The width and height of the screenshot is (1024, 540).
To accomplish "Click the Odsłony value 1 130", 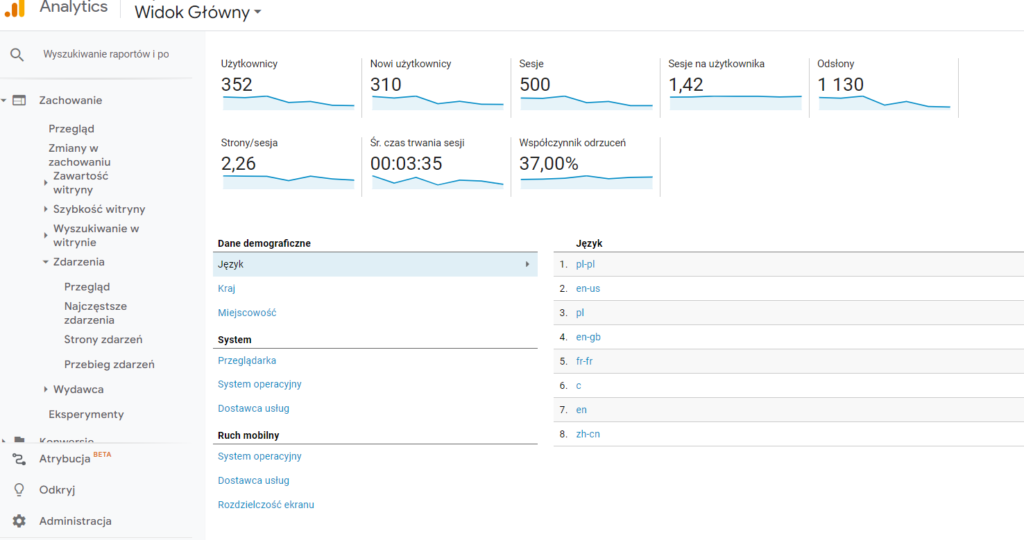I will pyautogui.click(x=840, y=85).
